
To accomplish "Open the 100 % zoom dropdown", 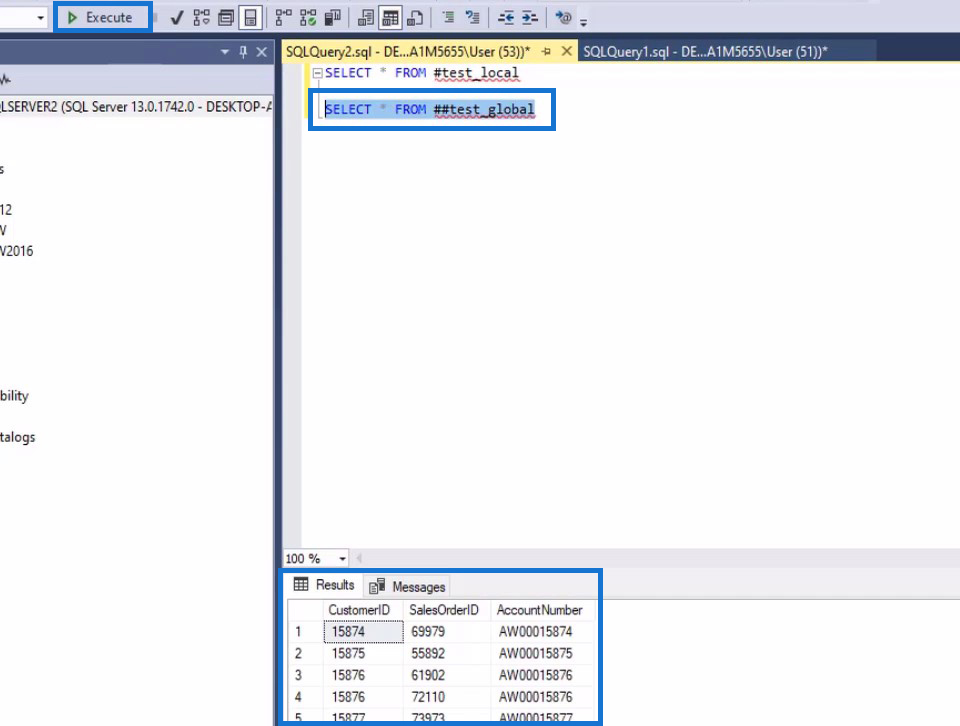I will tap(342, 558).
